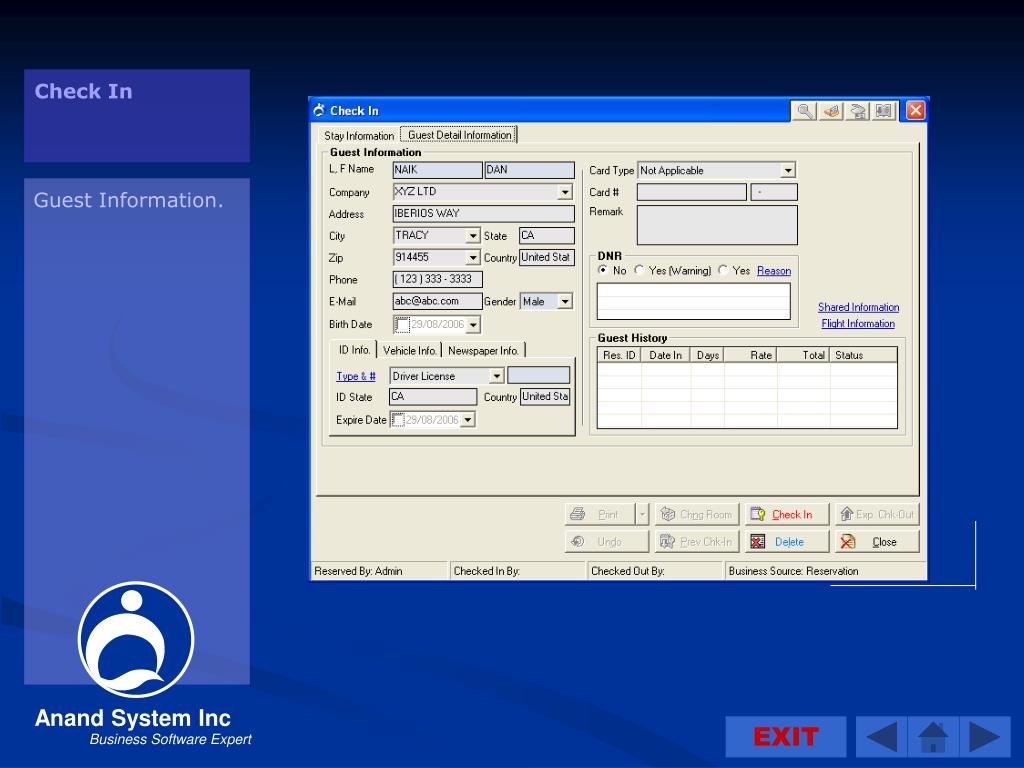1024x768 pixels.
Task: Select the Guest Detail Information tab
Action: (x=459, y=135)
